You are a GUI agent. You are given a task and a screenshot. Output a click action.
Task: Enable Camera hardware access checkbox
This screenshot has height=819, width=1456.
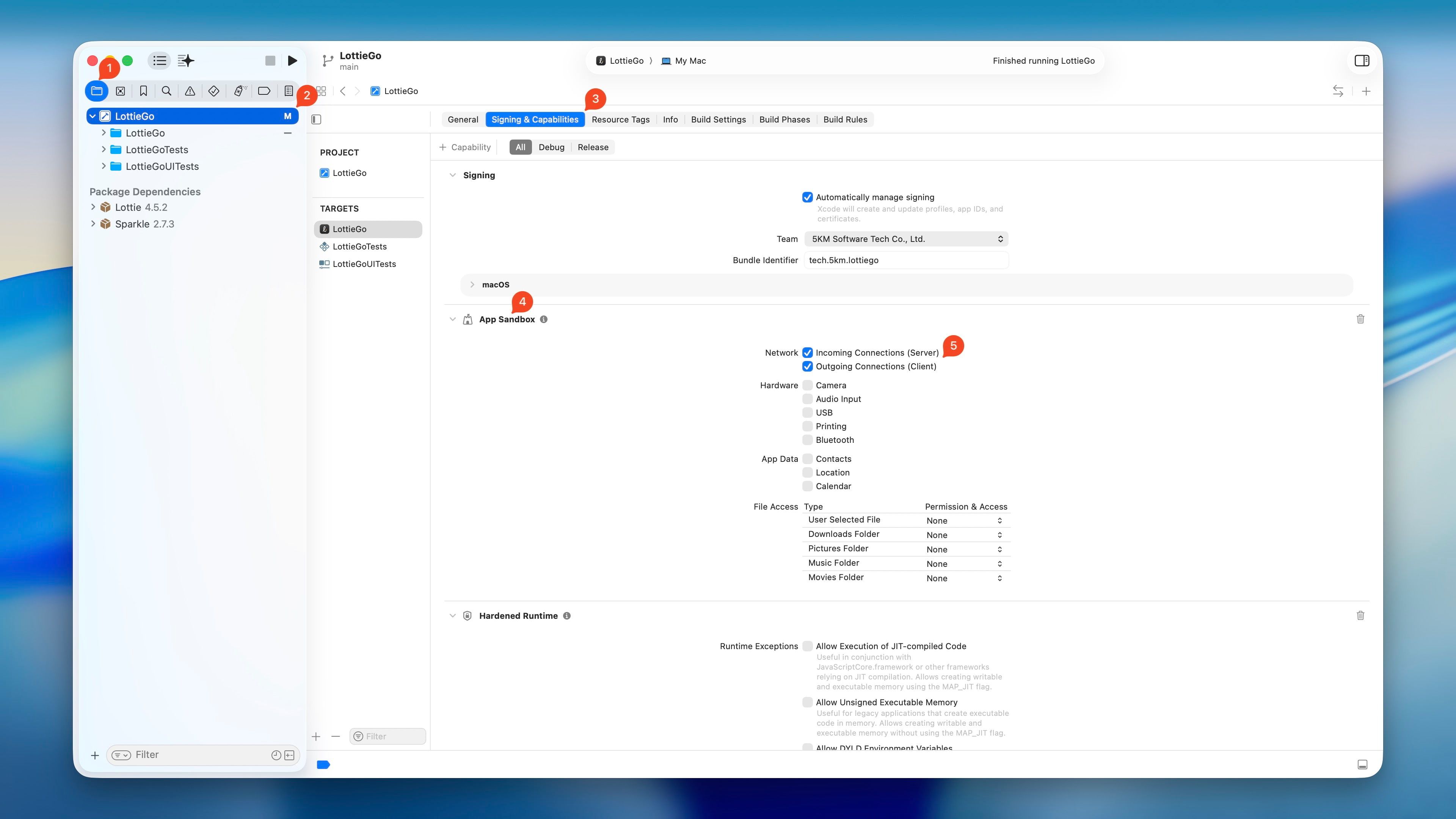click(x=807, y=386)
